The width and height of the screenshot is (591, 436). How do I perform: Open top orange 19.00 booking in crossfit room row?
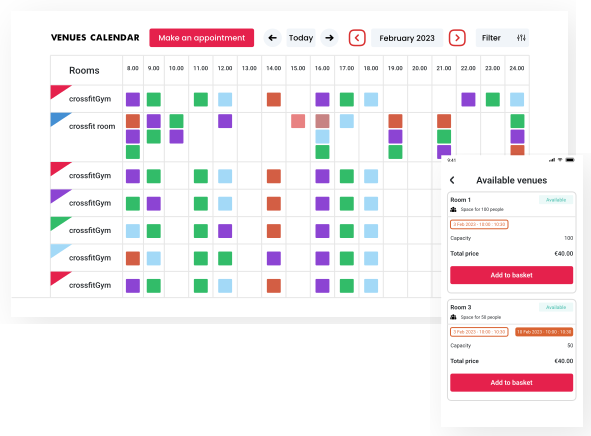[395, 121]
